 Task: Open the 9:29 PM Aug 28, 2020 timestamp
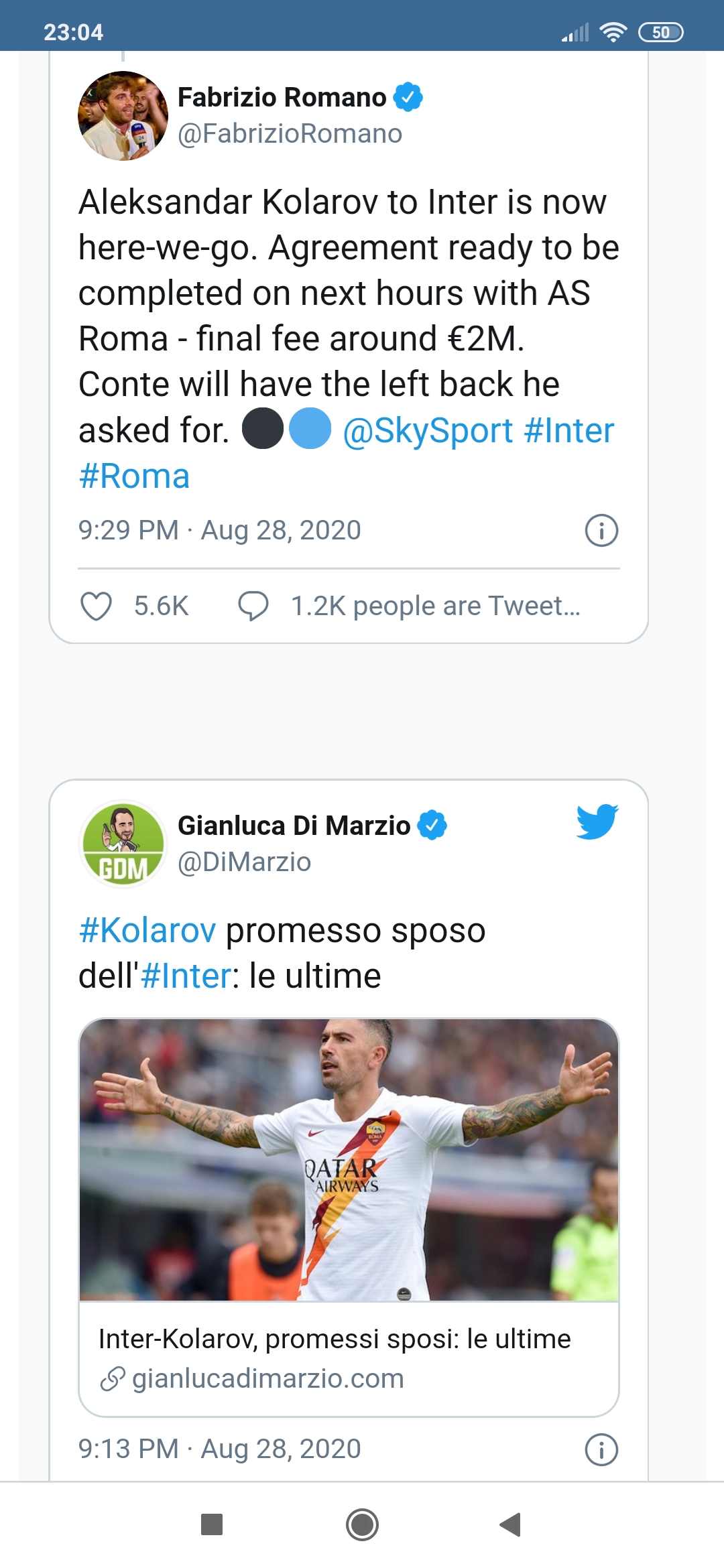(219, 531)
